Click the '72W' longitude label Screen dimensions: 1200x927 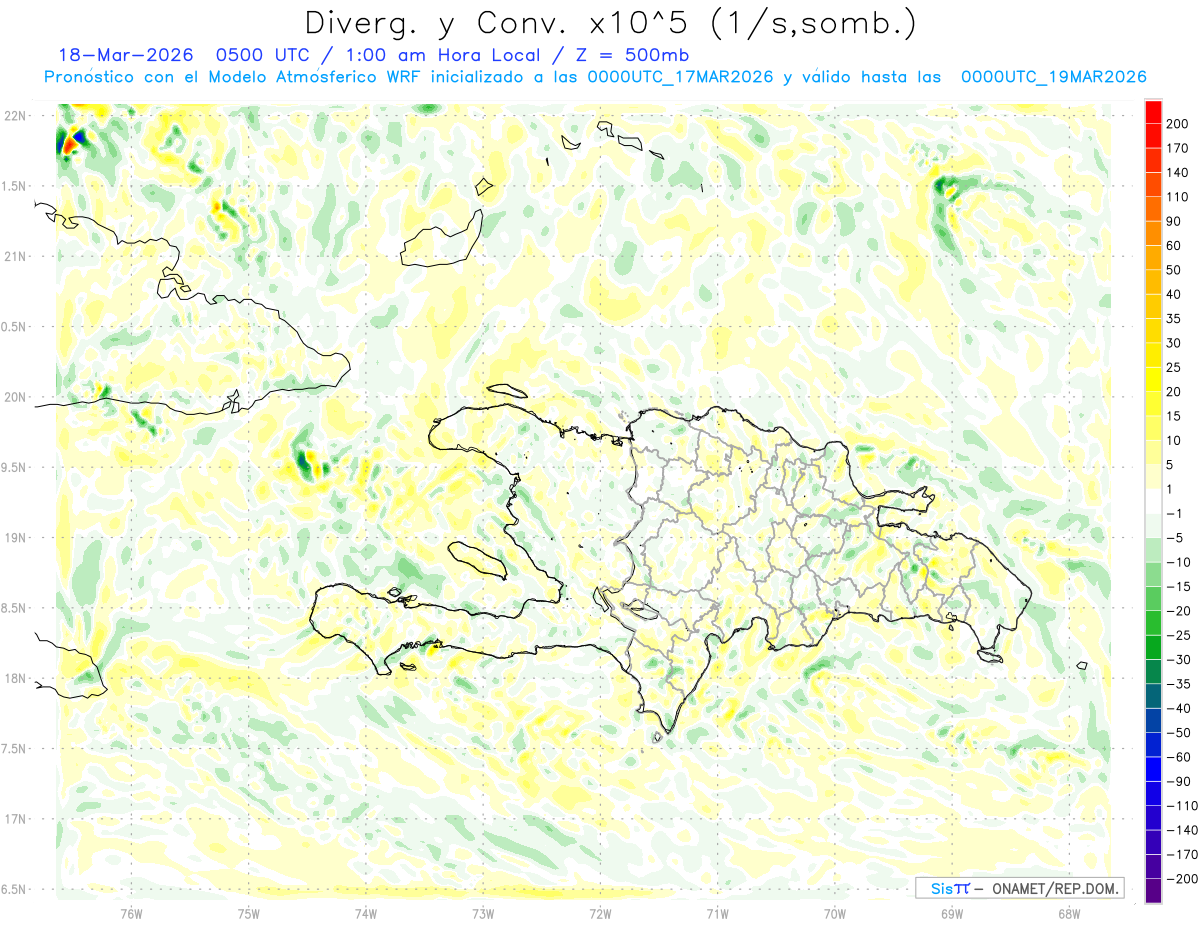tap(600, 913)
